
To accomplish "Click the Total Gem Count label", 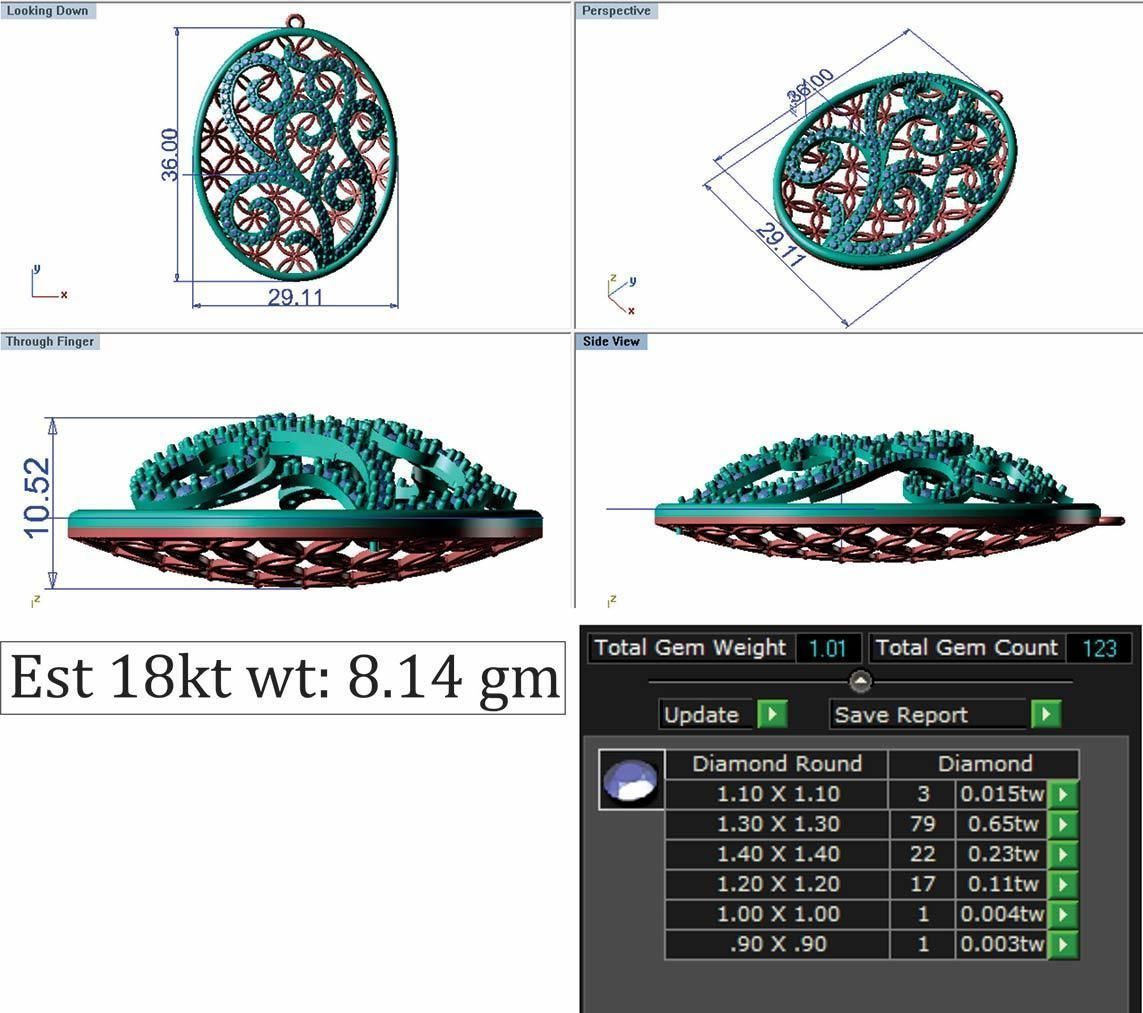I will 967,648.
